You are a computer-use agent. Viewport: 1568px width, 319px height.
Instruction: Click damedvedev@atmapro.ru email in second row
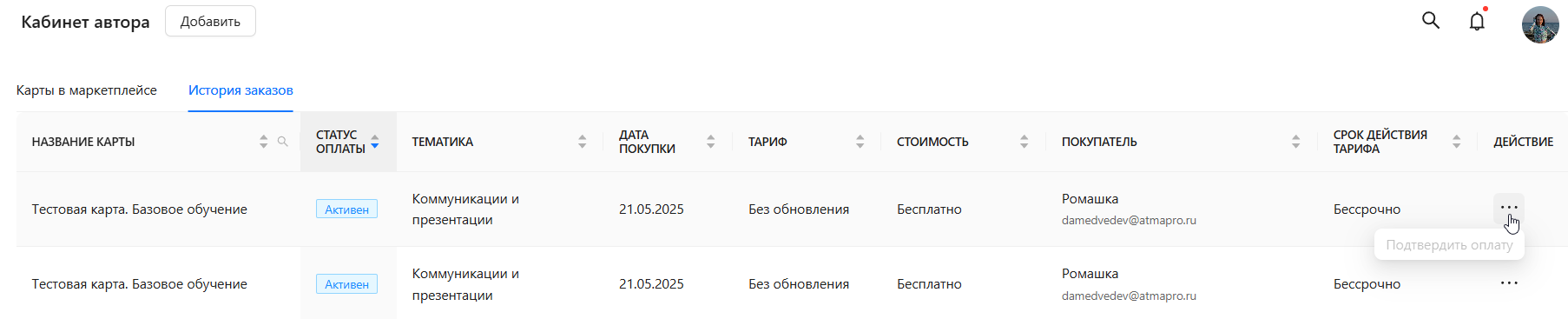click(1129, 296)
